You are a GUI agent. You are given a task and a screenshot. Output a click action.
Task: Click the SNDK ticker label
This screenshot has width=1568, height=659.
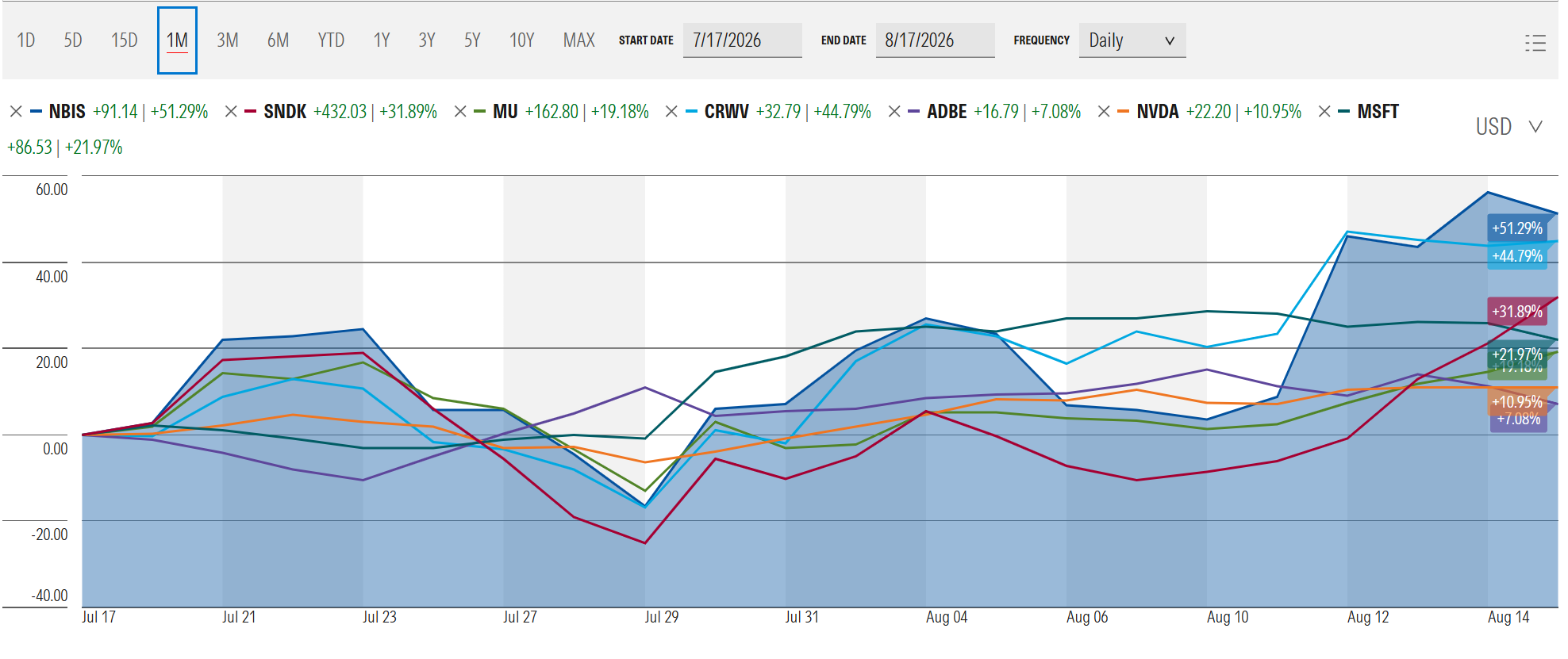click(x=285, y=112)
